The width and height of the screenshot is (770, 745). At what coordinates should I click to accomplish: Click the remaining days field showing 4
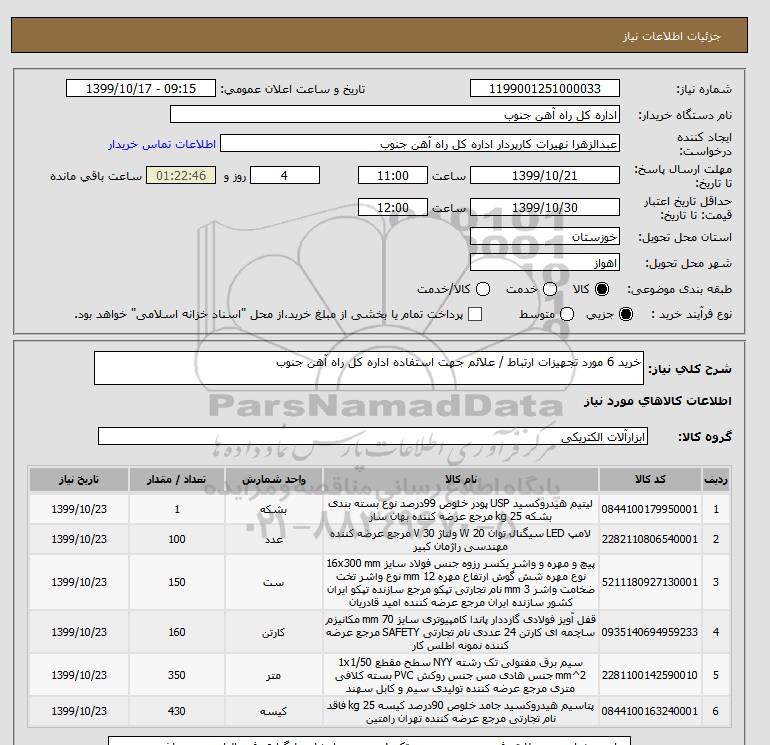[285, 175]
